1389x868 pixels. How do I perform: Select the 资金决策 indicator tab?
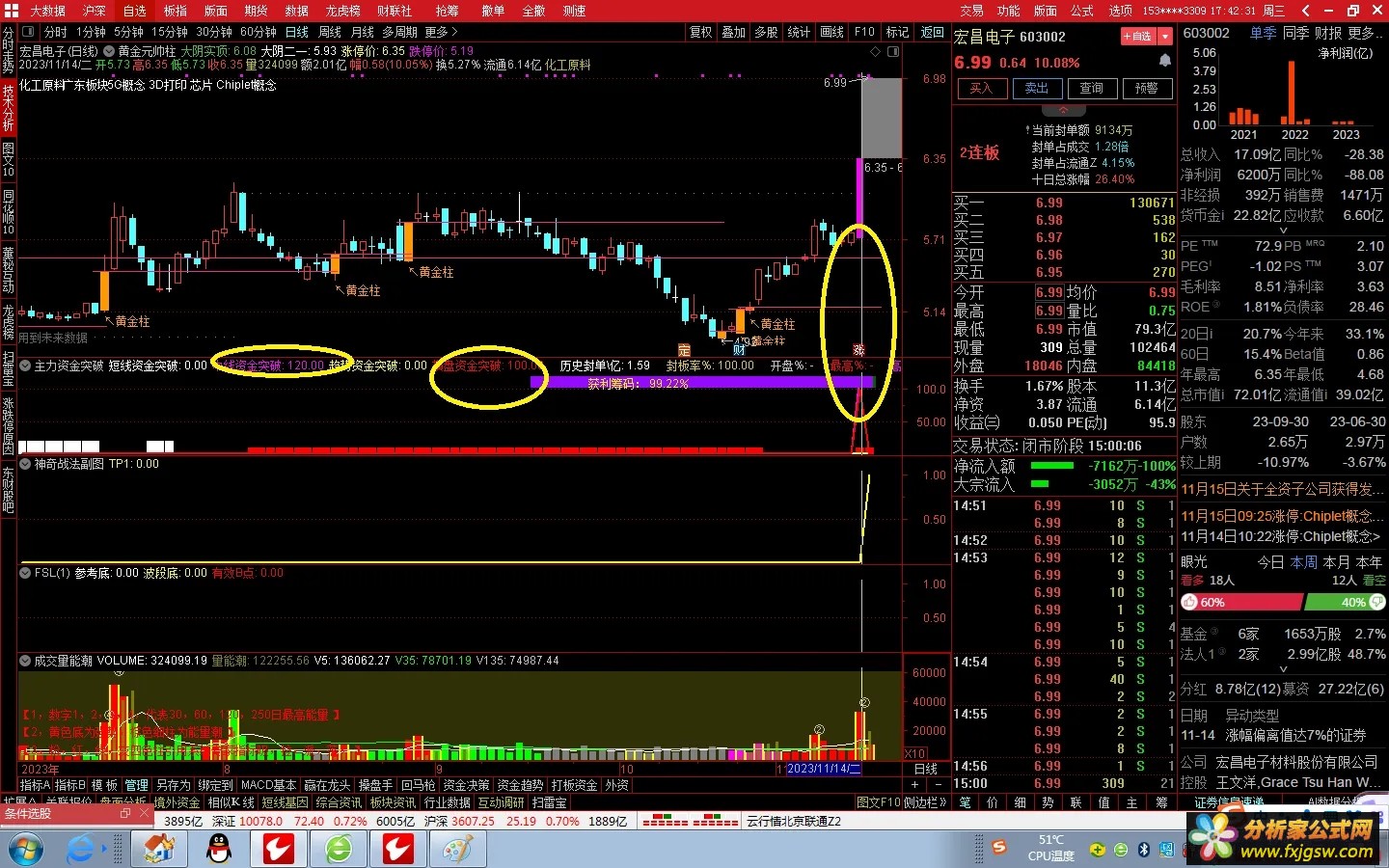point(466,786)
